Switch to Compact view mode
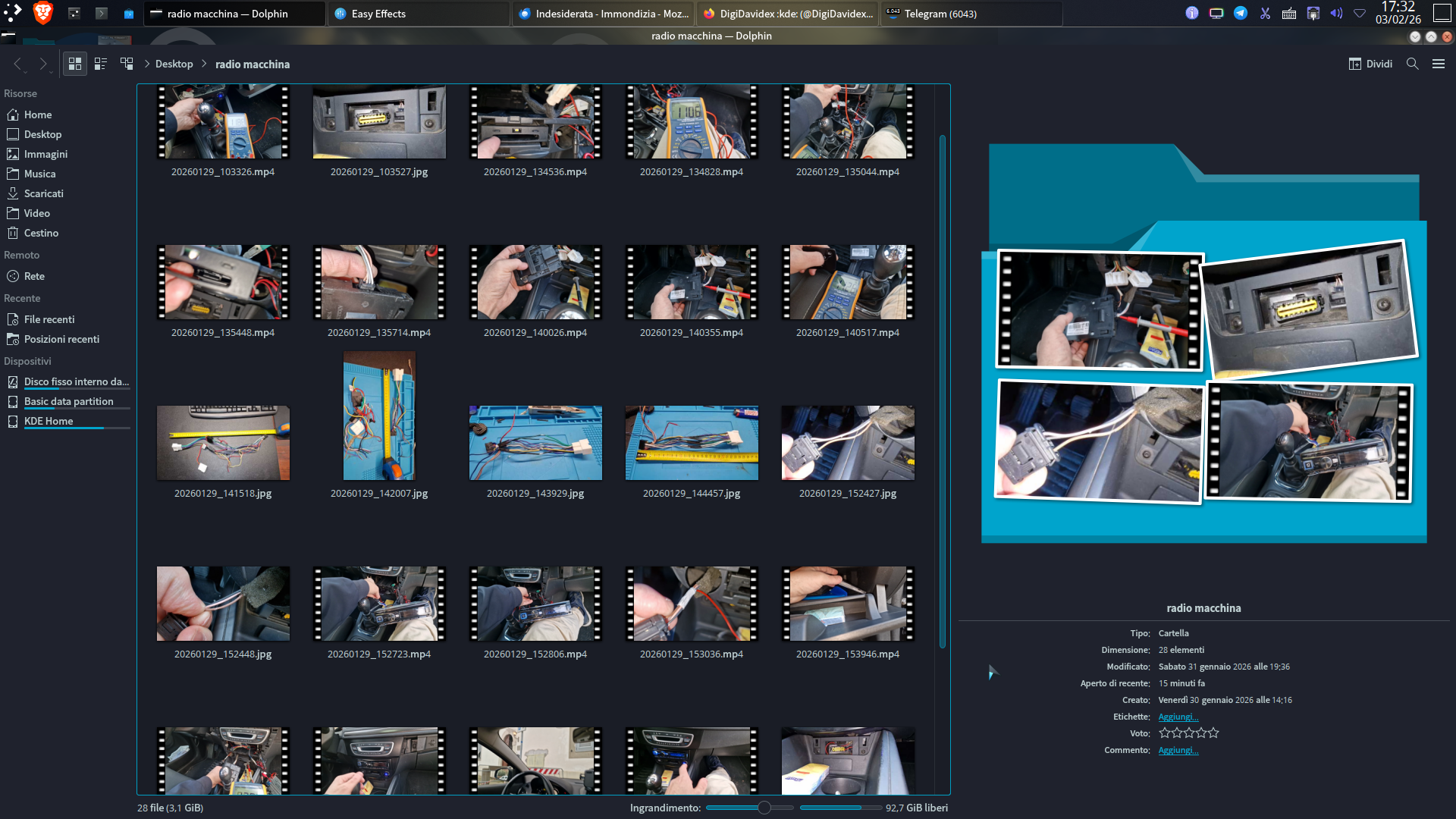This screenshot has width=1456, height=819. click(x=100, y=64)
